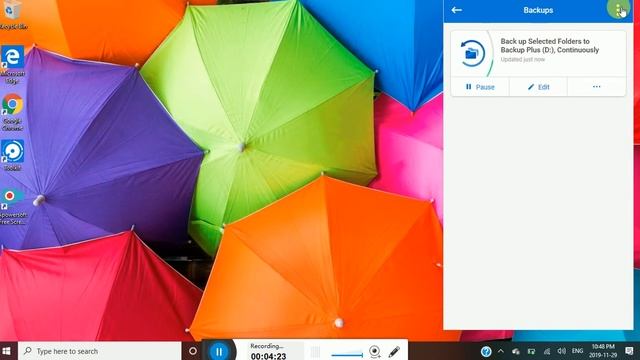Pause the continuous backup
The width and height of the screenshot is (640, 360).
(480, 87)
